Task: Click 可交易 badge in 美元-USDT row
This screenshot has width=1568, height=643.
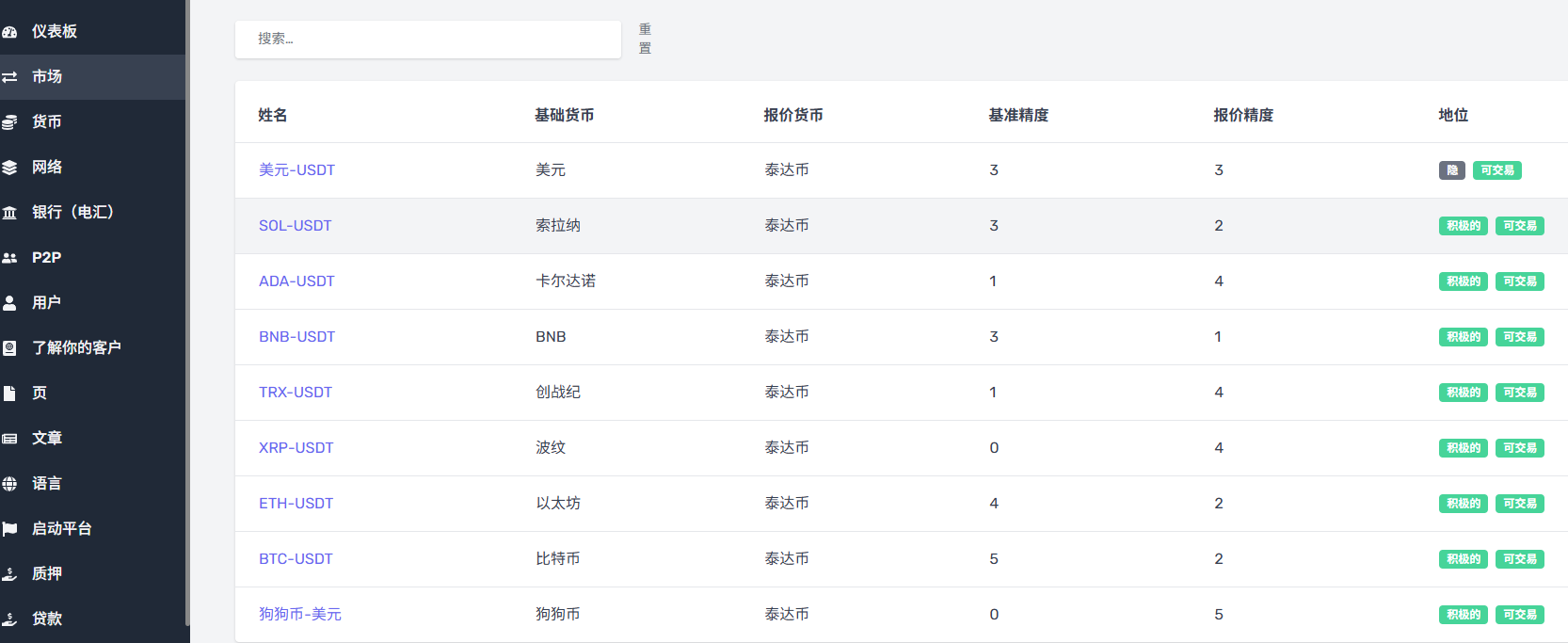Action: click(1497, 170)
